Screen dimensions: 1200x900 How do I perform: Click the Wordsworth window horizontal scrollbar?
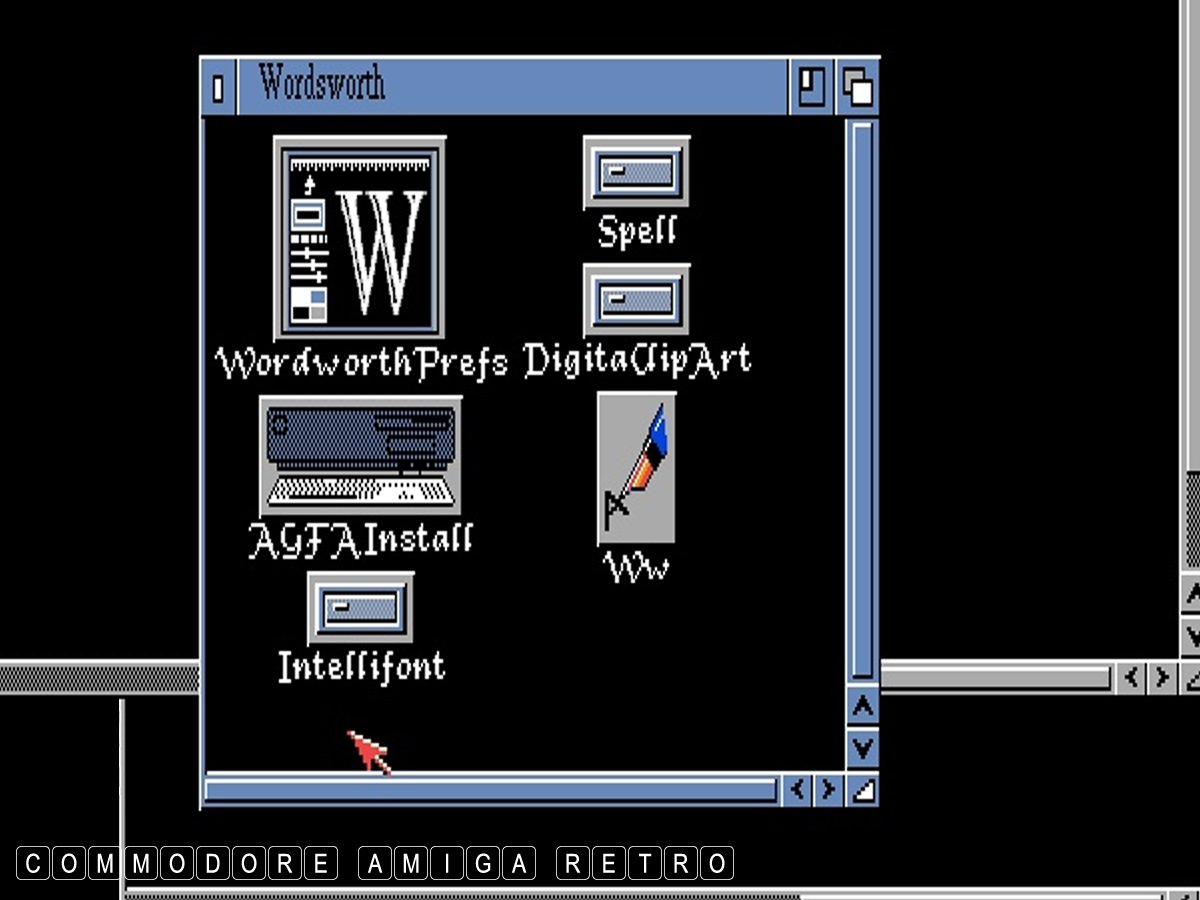pos(490,790)
